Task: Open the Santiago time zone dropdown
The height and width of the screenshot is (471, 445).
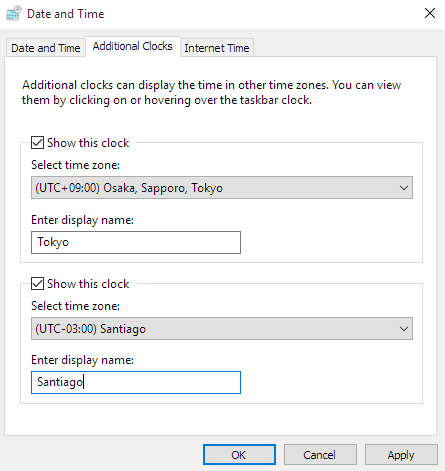Action: pyautogui.click(x=222, y=329)
